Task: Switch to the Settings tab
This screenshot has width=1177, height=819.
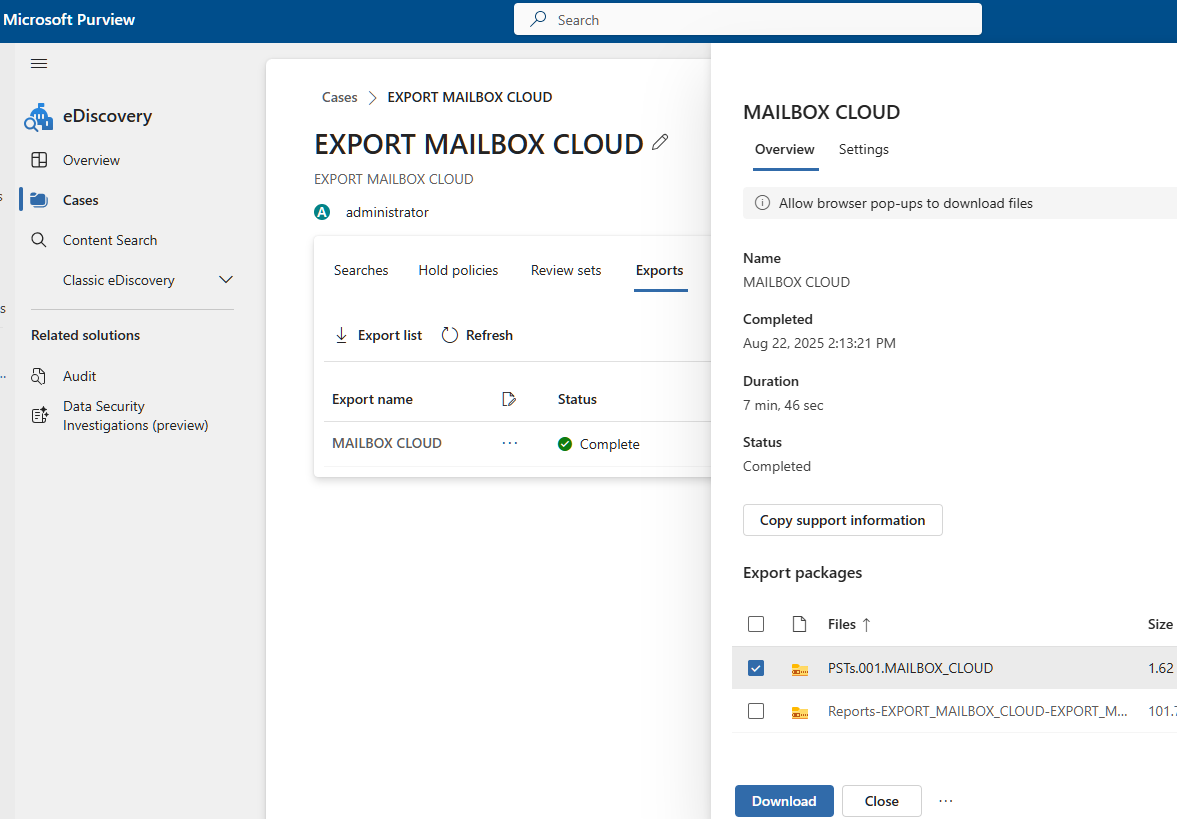Action: pos(863,150)
